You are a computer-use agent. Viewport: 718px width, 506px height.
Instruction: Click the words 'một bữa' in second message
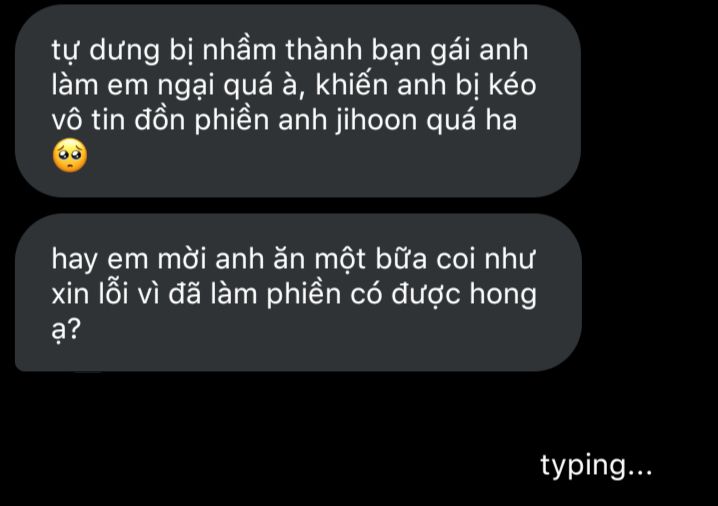(371, 259)
